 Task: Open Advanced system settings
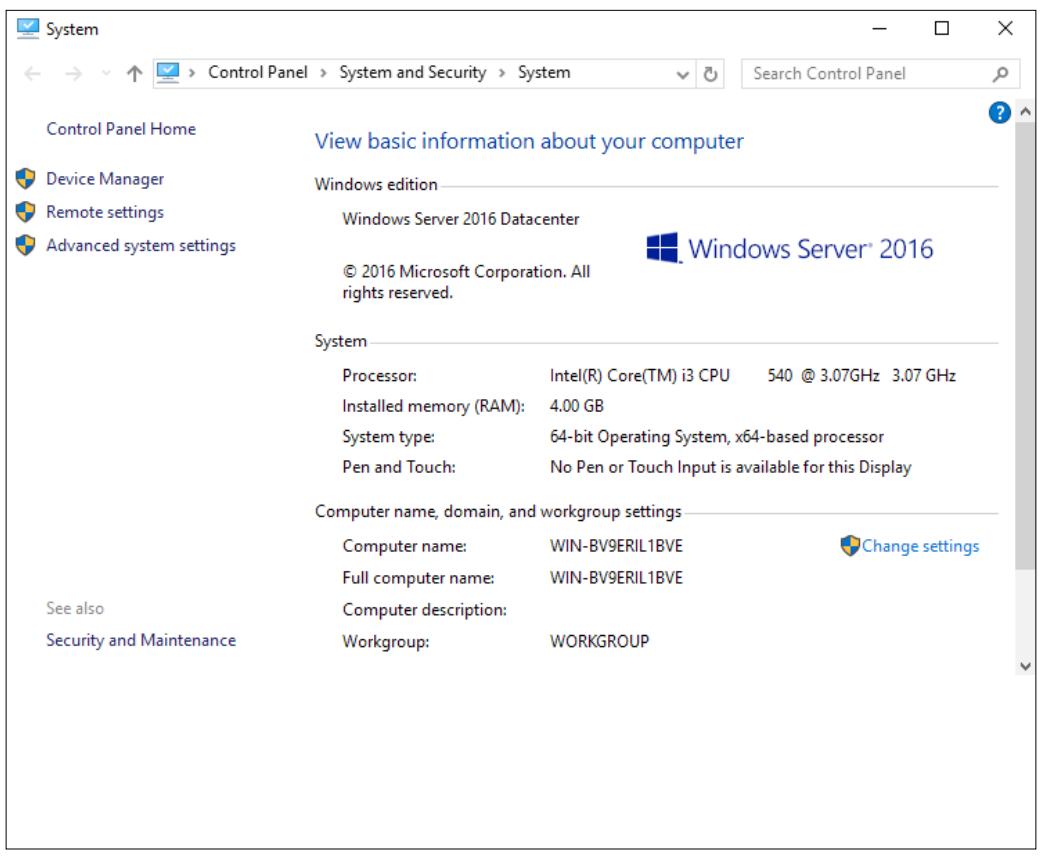click(141, 245)
